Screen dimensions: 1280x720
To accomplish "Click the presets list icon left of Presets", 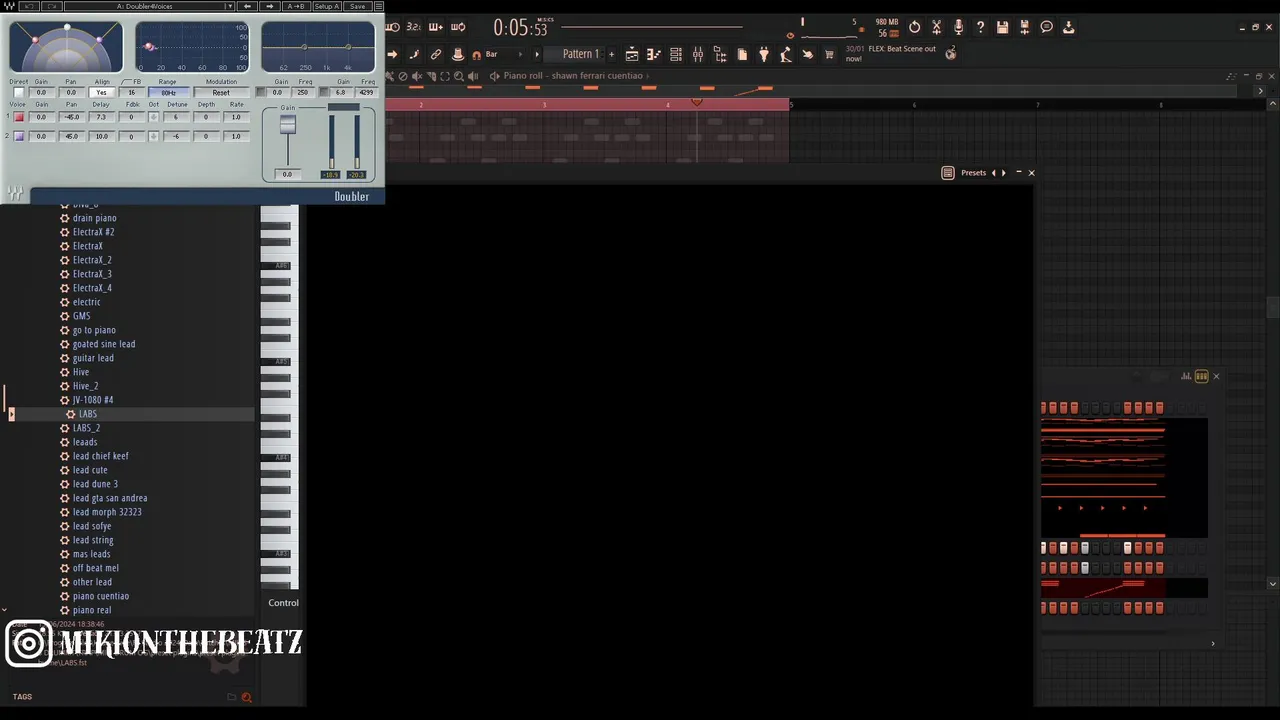I will coord(947,173).
